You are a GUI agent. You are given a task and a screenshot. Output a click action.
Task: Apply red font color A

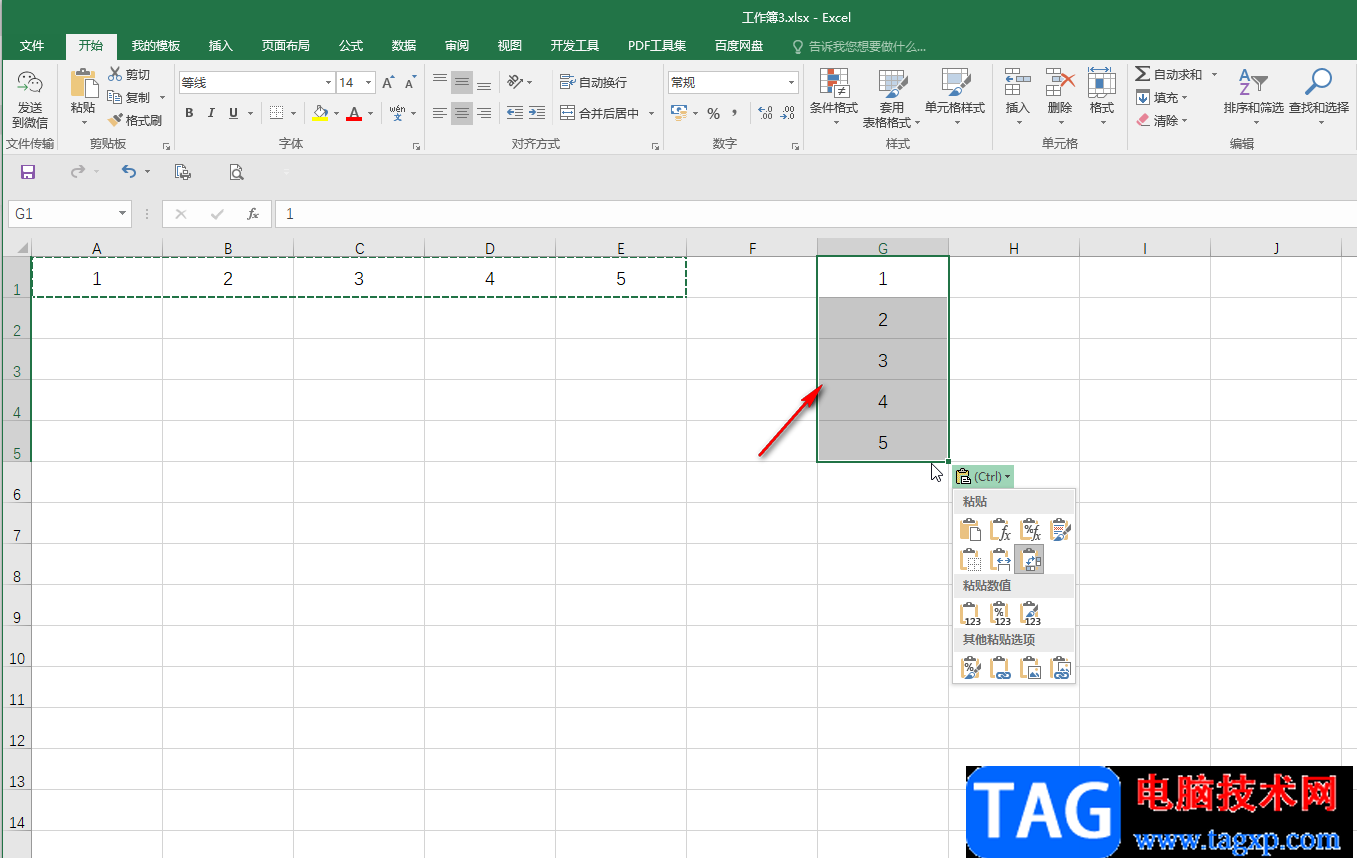[x=353, y=113]
